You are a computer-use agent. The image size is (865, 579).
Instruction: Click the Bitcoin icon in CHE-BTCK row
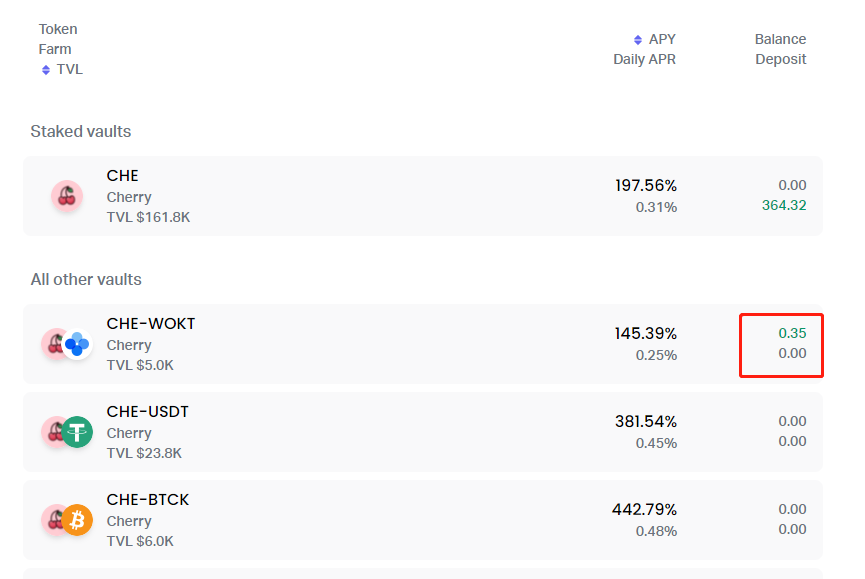point(77,520)
